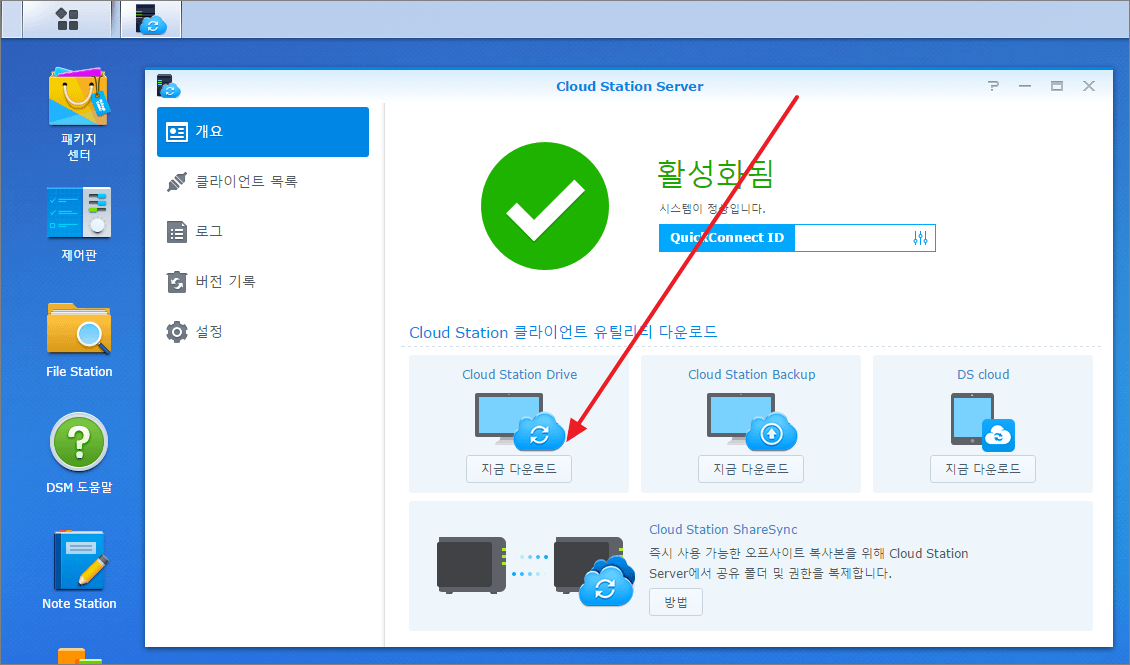The width and height of the screenshot is (1130, 665).
Task: Click the help question mark in title bar
Action: [x=993, y=86]
